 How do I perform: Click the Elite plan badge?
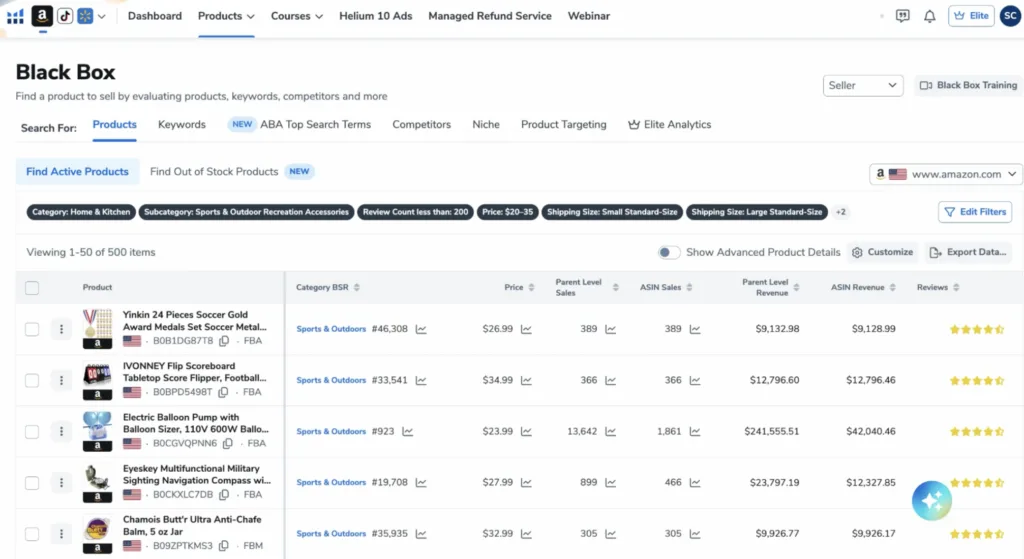pos(971,16)
